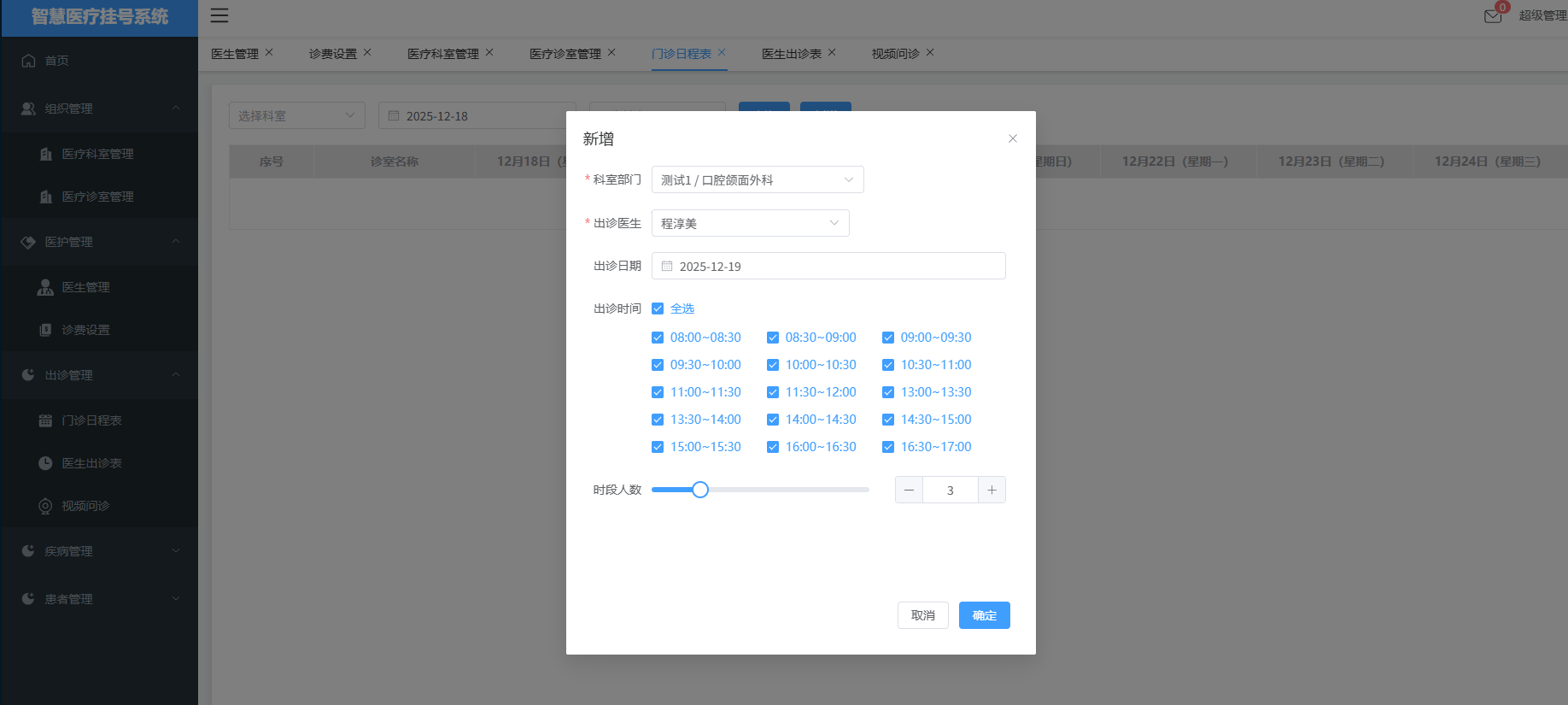Open the mail notification icon
The width and height of the screenshot is (1568, 705).
1493,16
